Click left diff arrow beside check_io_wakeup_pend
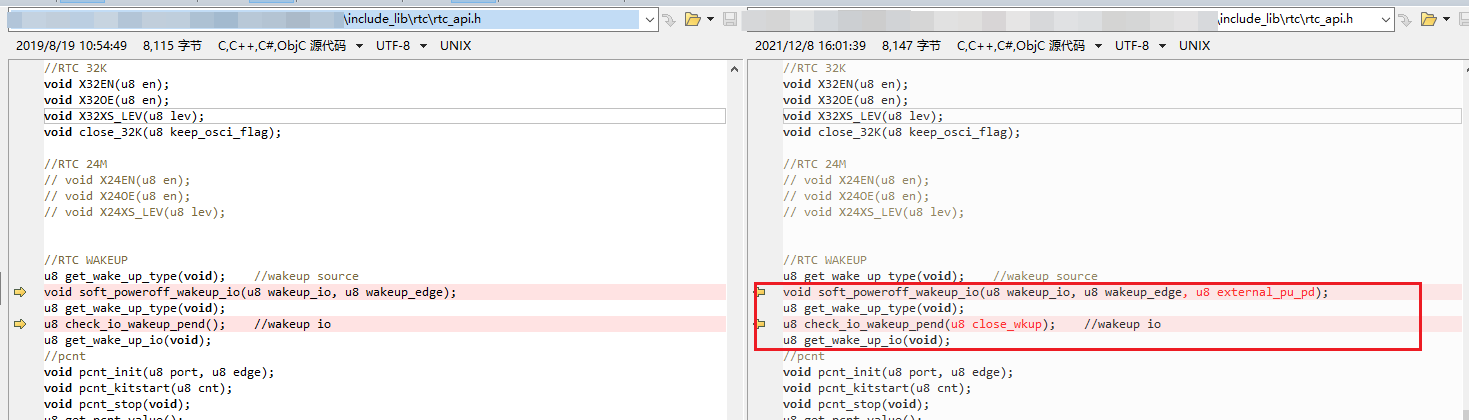Screen dimensions: 1469x420 (x=20, y=324)
